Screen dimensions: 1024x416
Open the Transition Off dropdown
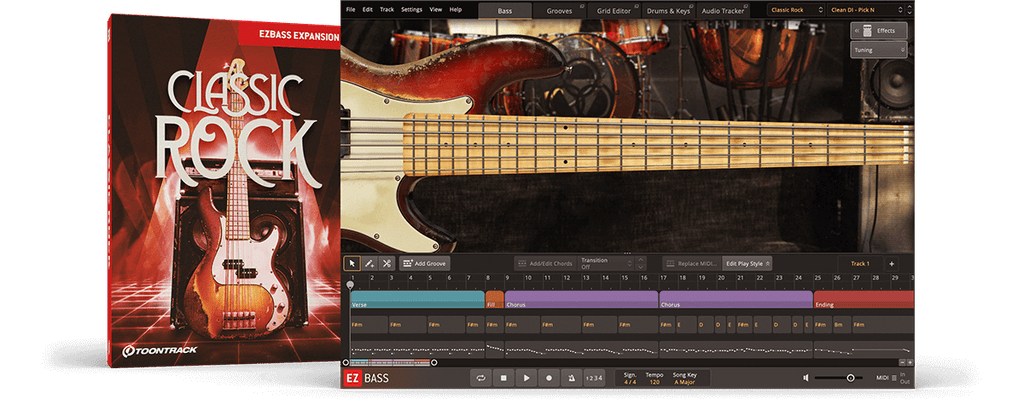pyautogui.click(x=606, y=263)
